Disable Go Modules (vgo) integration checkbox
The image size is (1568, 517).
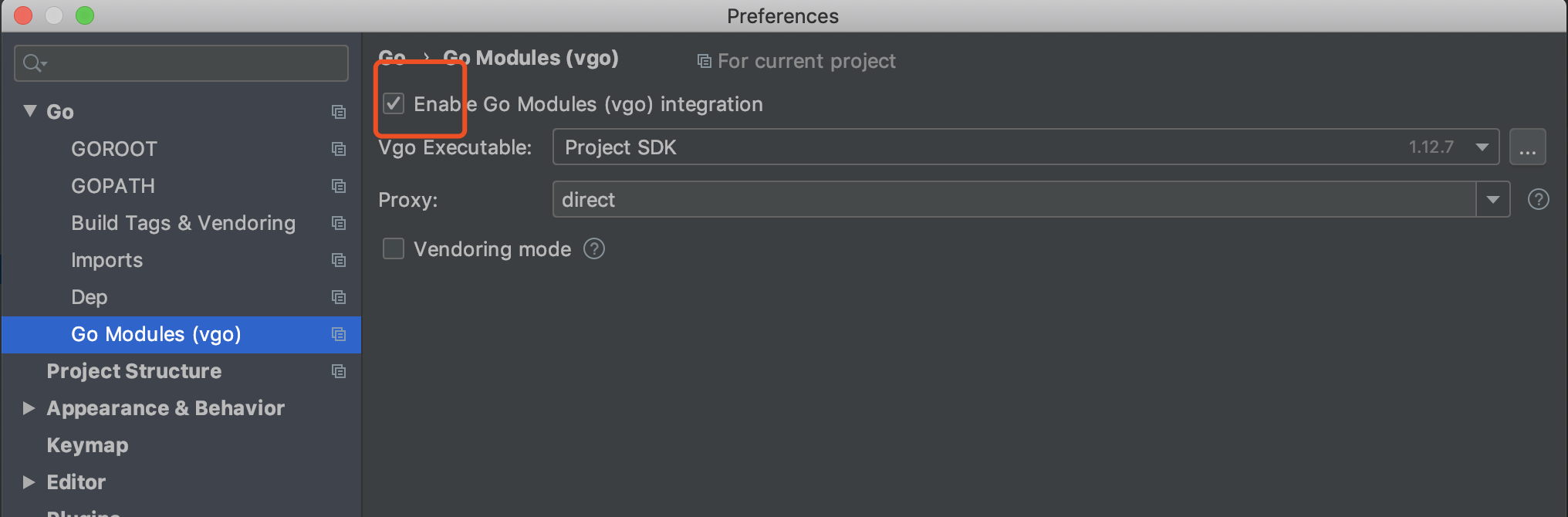pos(394,103)
